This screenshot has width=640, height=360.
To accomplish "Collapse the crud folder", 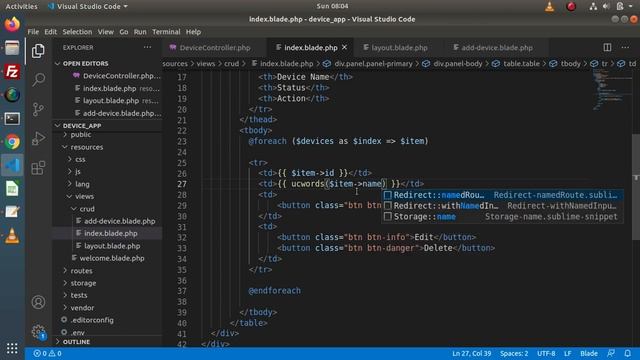I will [x=87, y=209].
